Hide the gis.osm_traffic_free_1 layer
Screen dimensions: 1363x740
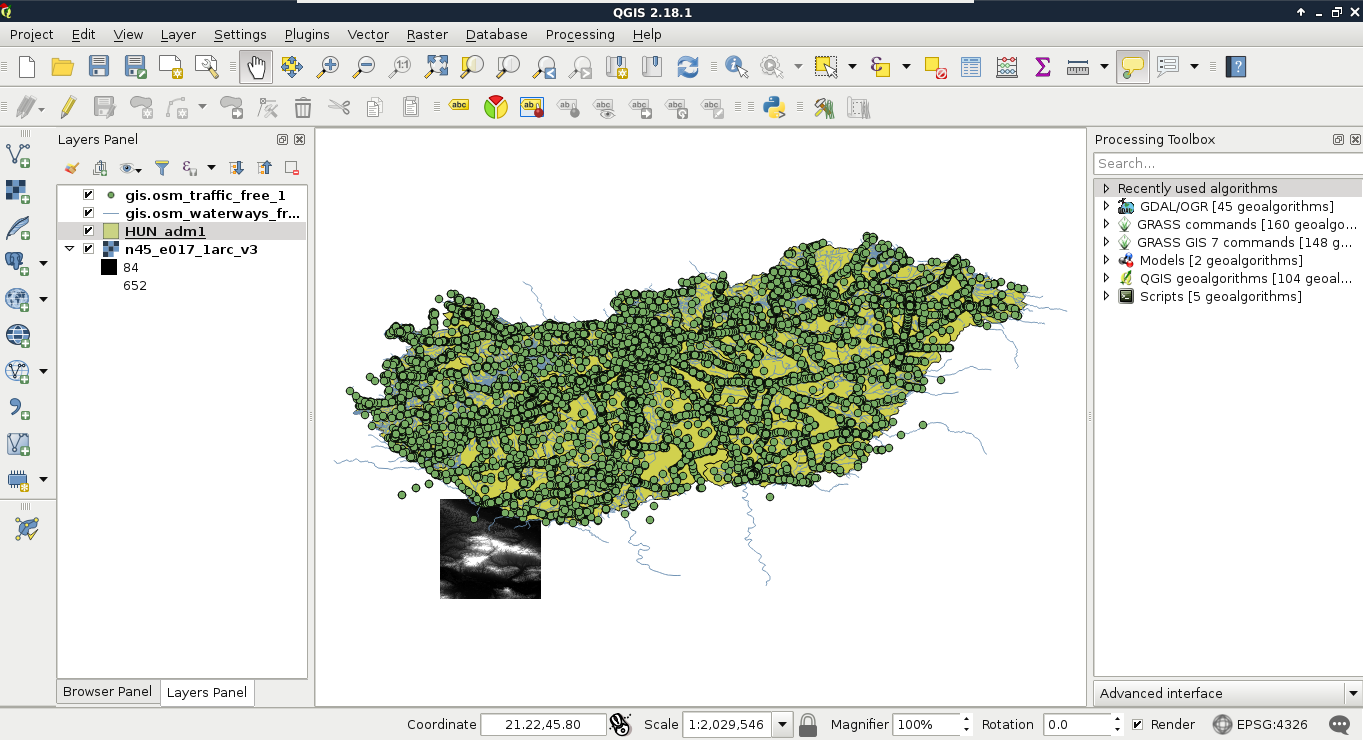coord(89,195)
